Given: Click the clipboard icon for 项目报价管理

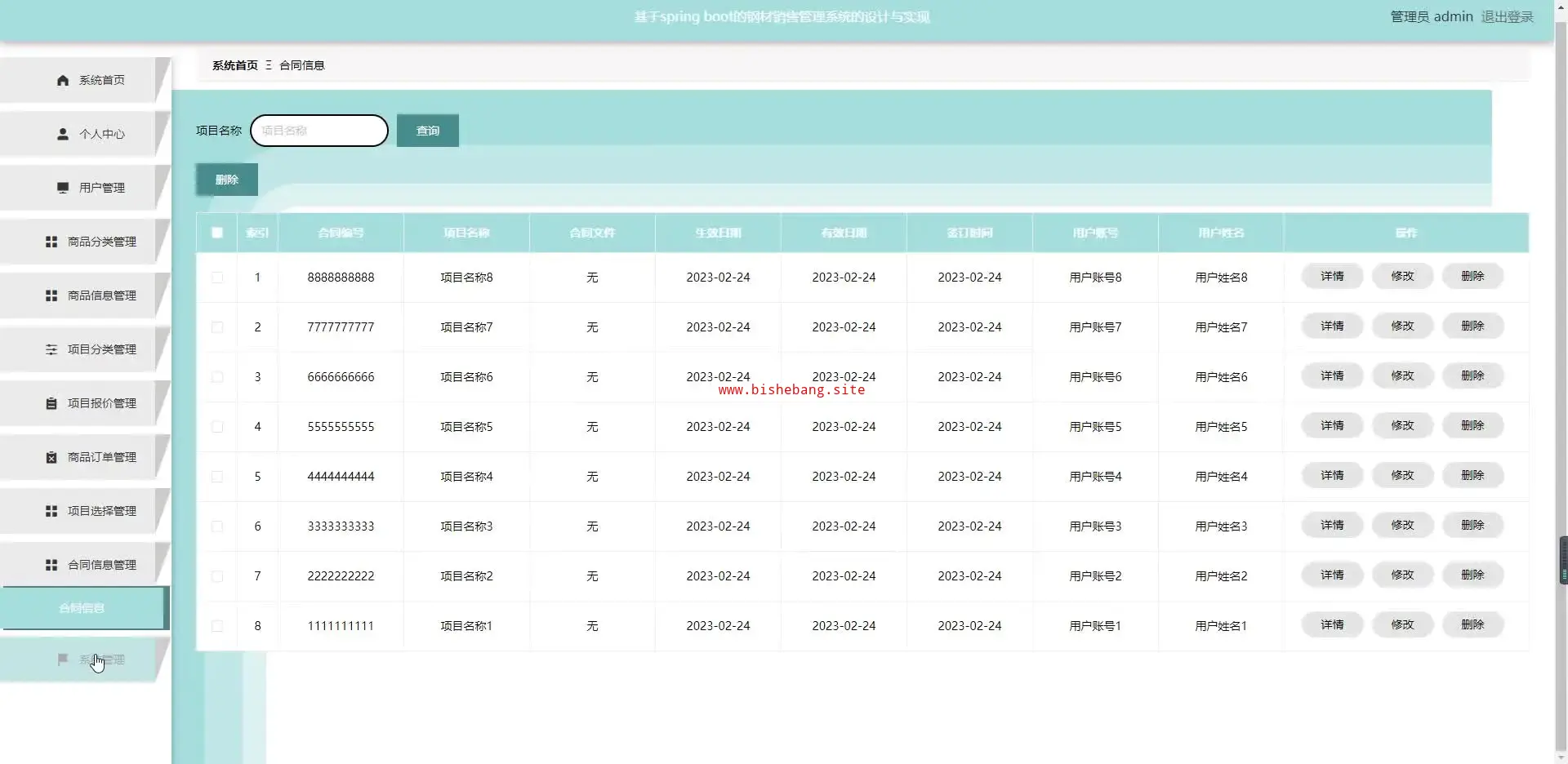Looking at the screenshot, I should coord(51,403).
